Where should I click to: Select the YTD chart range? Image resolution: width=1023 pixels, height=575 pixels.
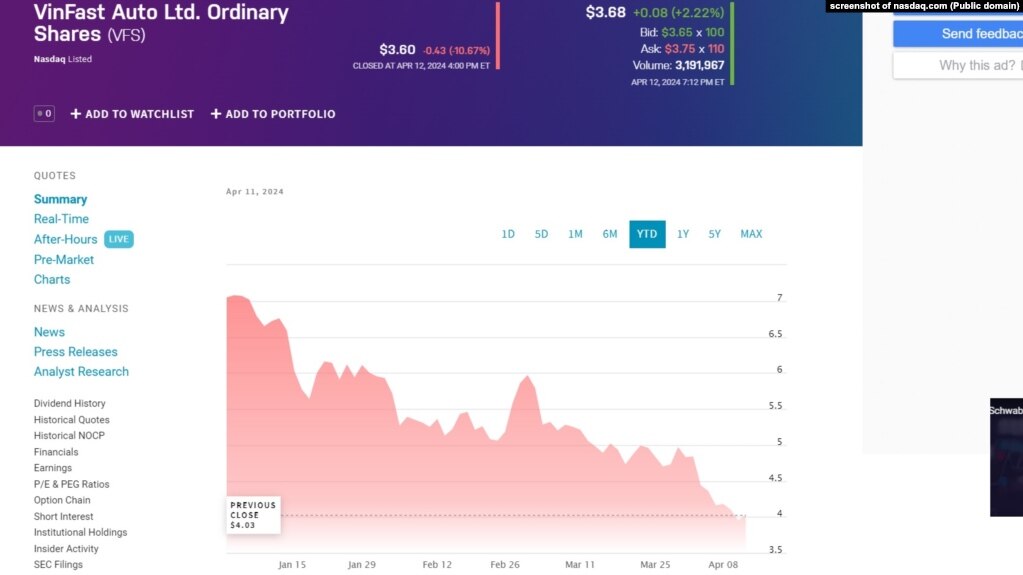point(647,234)
